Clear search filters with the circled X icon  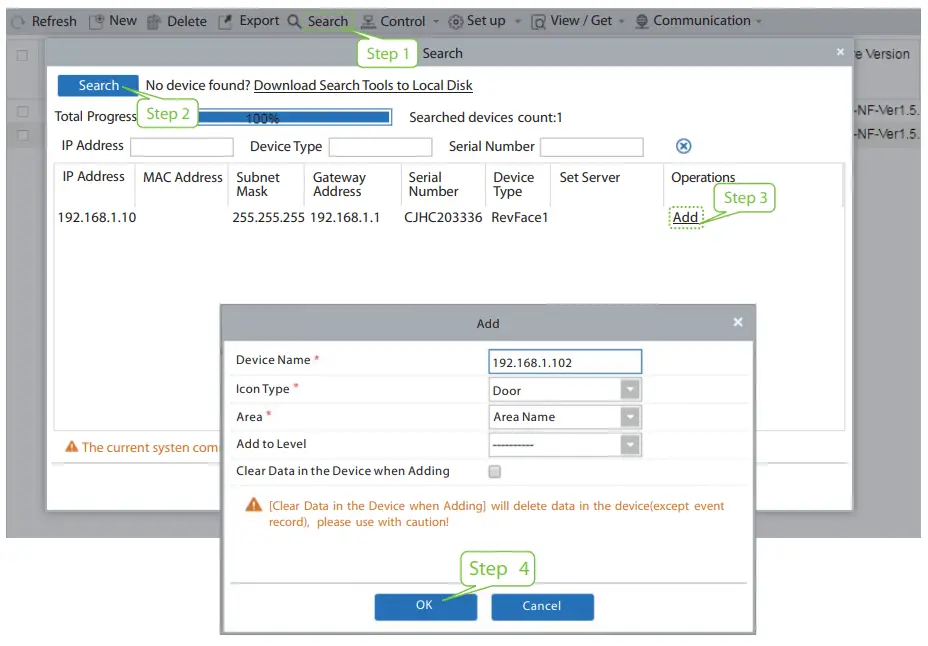point(684,146)
